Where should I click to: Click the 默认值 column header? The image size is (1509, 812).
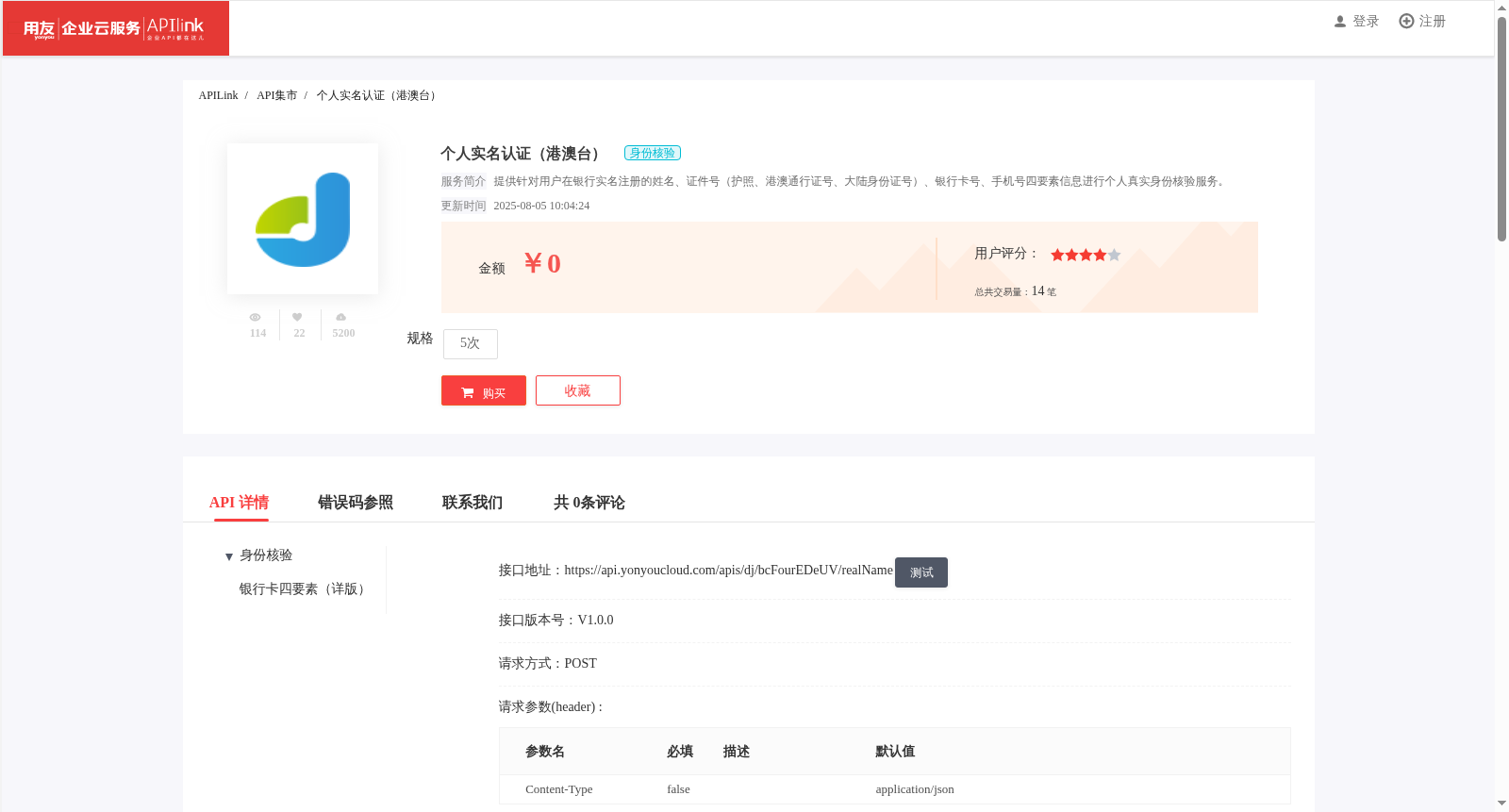point(895,751)
